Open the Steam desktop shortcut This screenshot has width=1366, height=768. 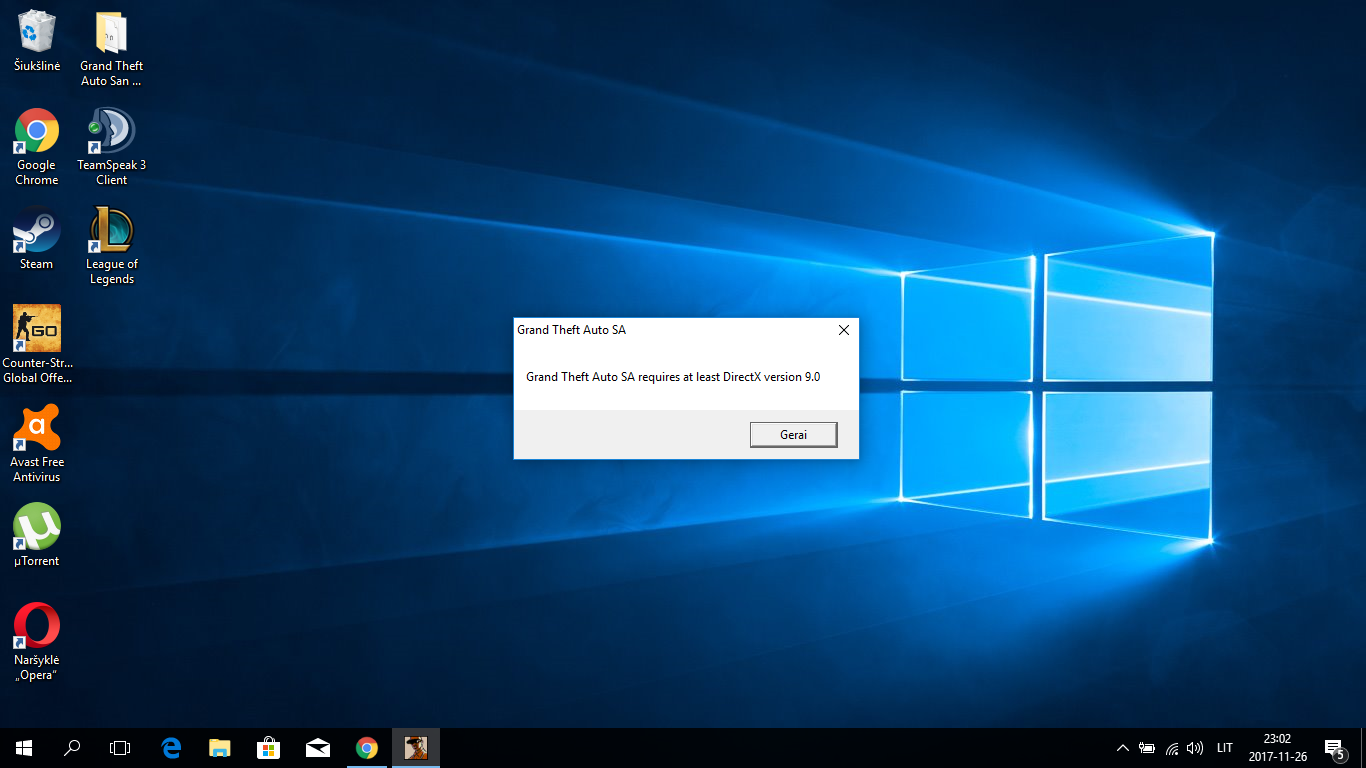(x=37, y=238)
